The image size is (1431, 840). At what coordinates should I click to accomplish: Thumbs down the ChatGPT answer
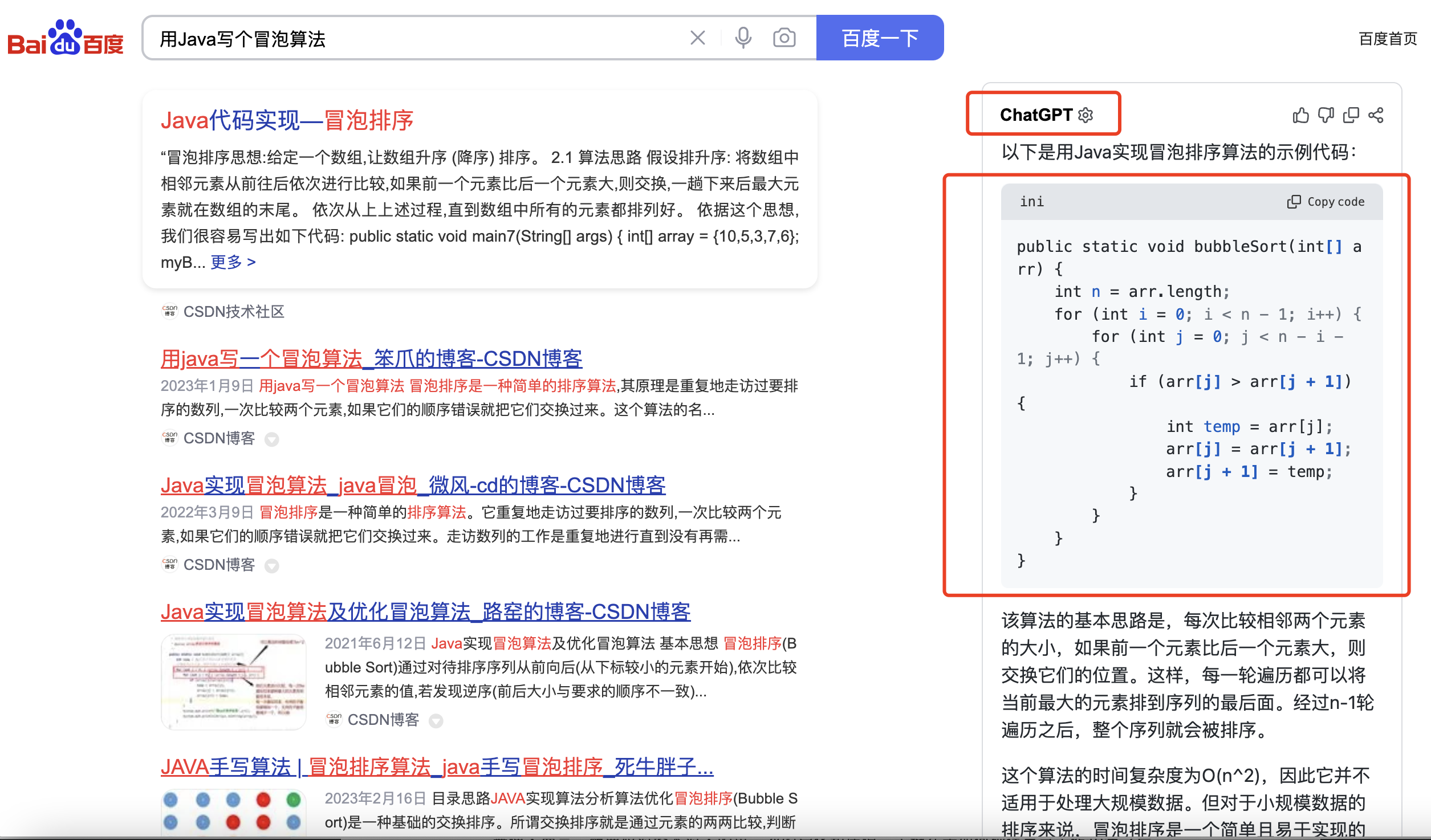click(x=1326, y=115)
